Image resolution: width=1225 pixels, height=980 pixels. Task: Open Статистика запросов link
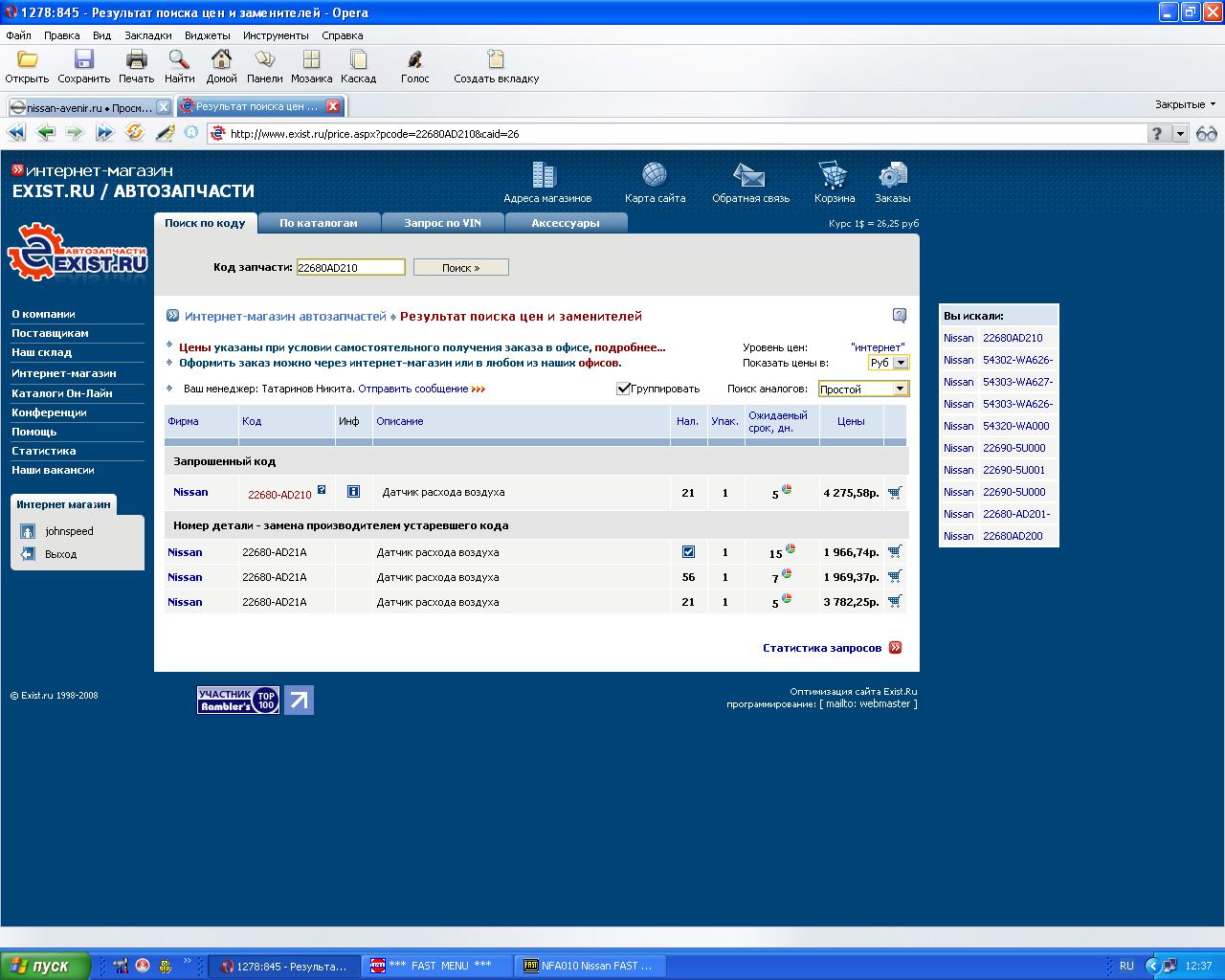[822, 648]
